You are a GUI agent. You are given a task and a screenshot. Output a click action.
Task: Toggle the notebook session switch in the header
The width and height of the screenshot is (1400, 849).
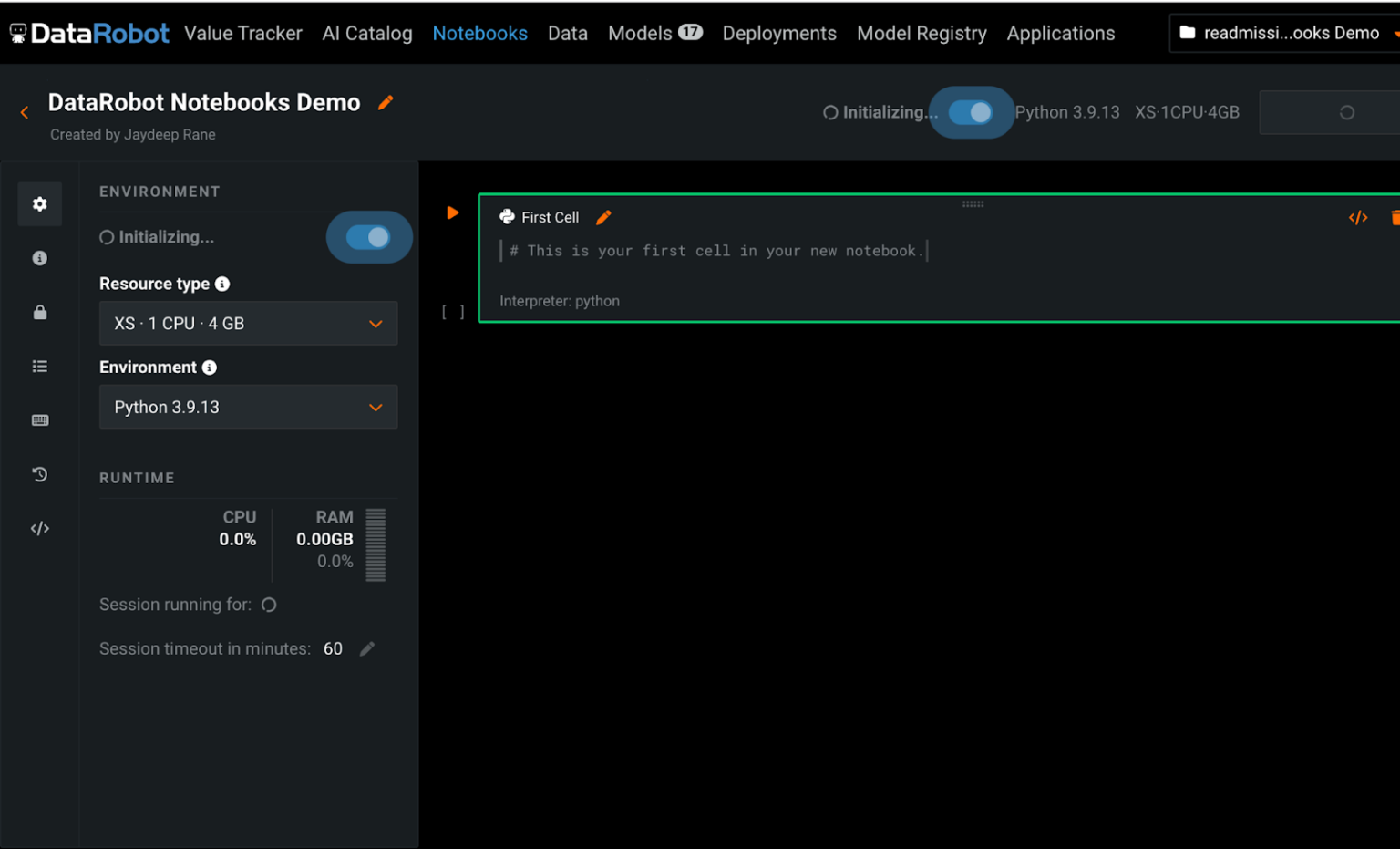(972, 112)
